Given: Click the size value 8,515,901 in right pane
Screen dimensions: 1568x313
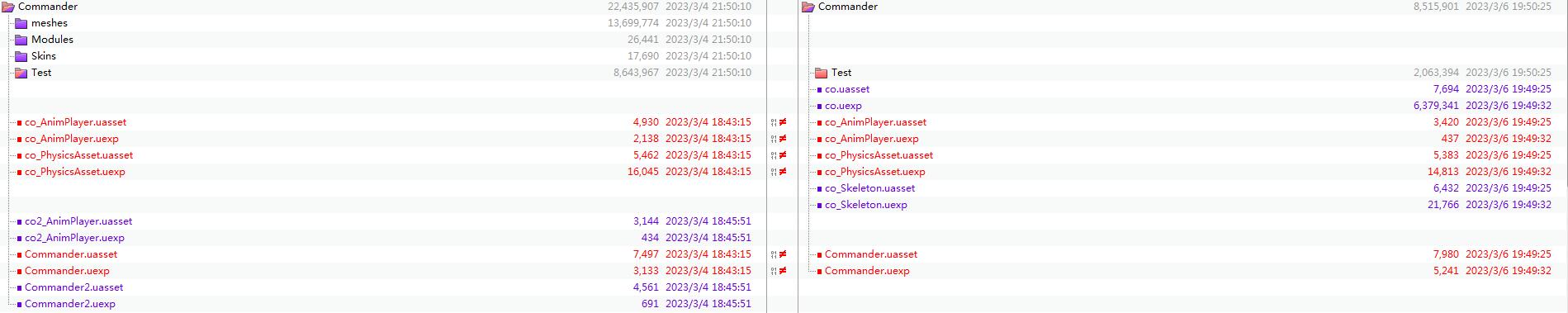Looking at the screenshot, I should tap(1436, 7).
